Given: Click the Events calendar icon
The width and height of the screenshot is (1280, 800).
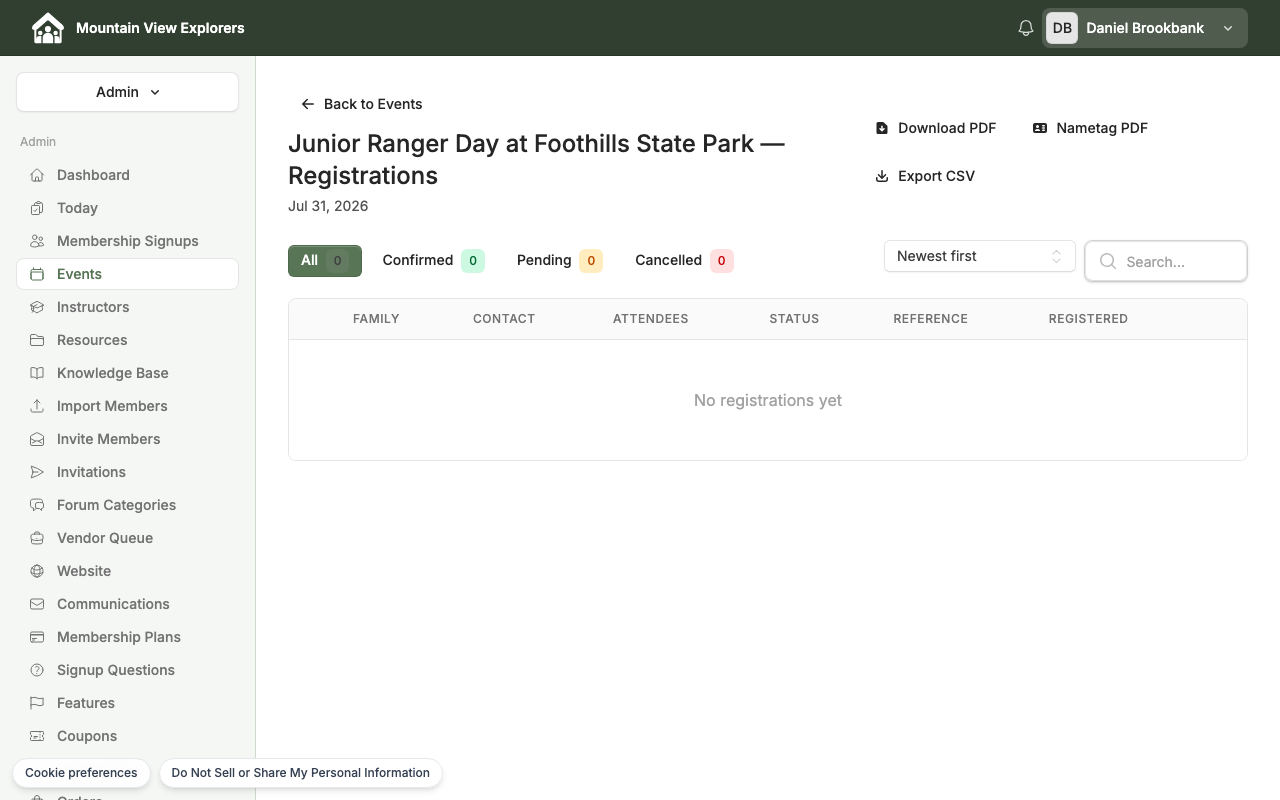Looking at the screenshot, I should tap(37, 274).
